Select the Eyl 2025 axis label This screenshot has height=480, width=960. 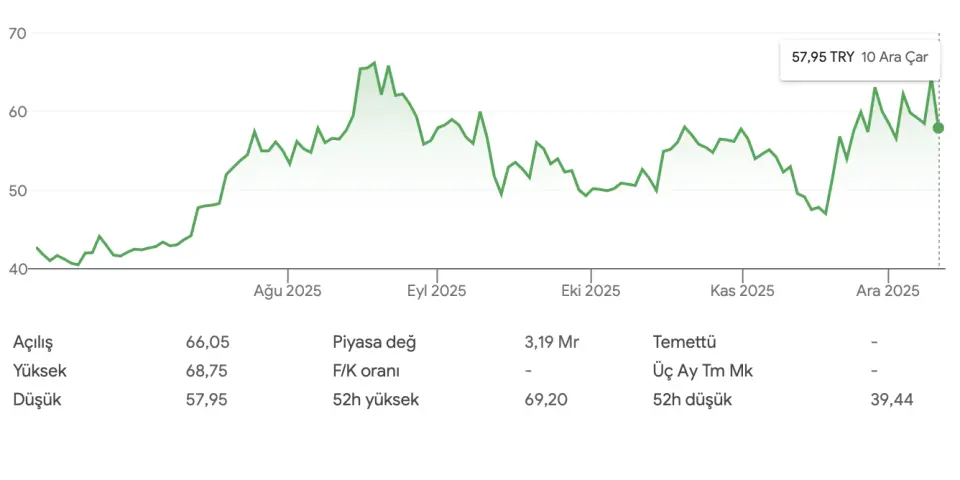click(436, 291)
